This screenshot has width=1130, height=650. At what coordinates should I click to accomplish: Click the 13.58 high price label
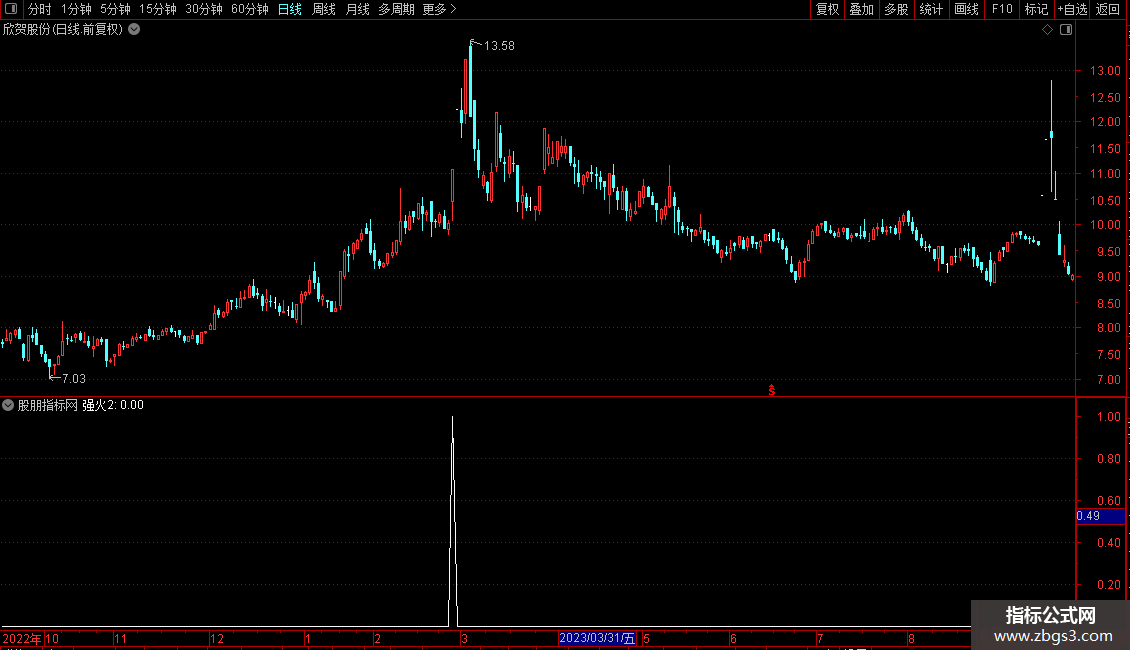click(x=499, y=45)
